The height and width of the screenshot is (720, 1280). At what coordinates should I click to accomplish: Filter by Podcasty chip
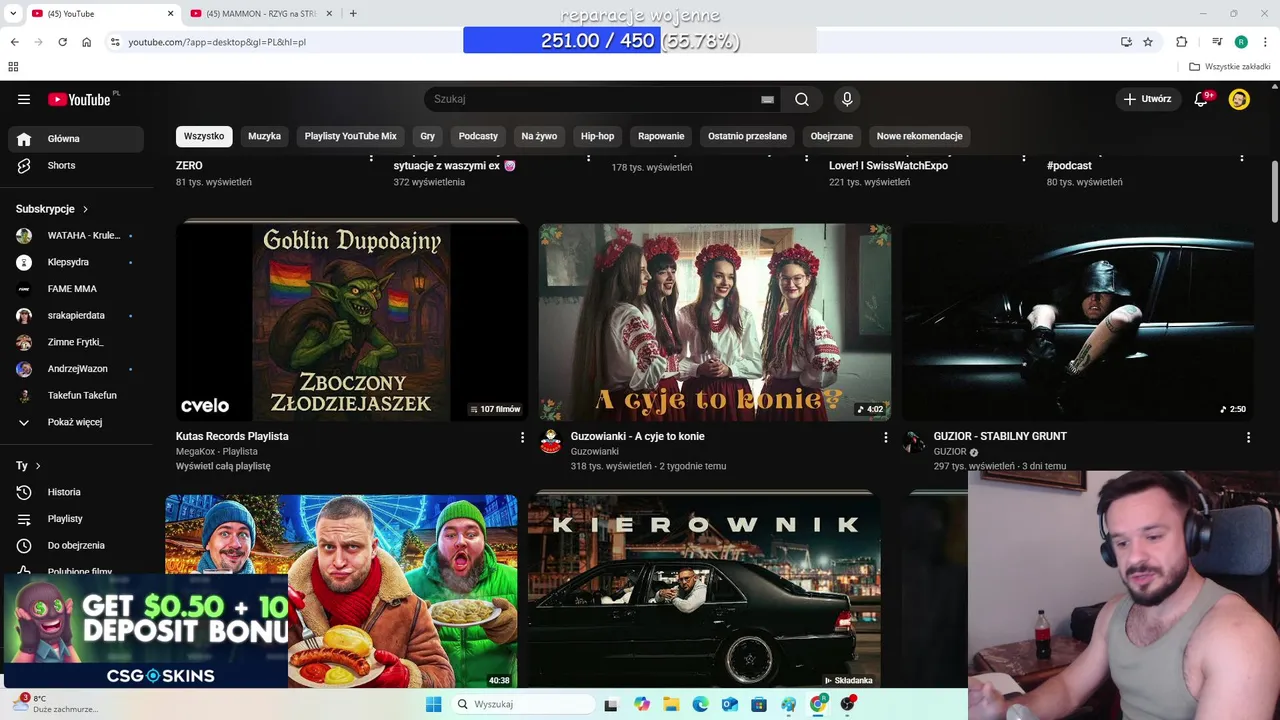click(478, 136)
